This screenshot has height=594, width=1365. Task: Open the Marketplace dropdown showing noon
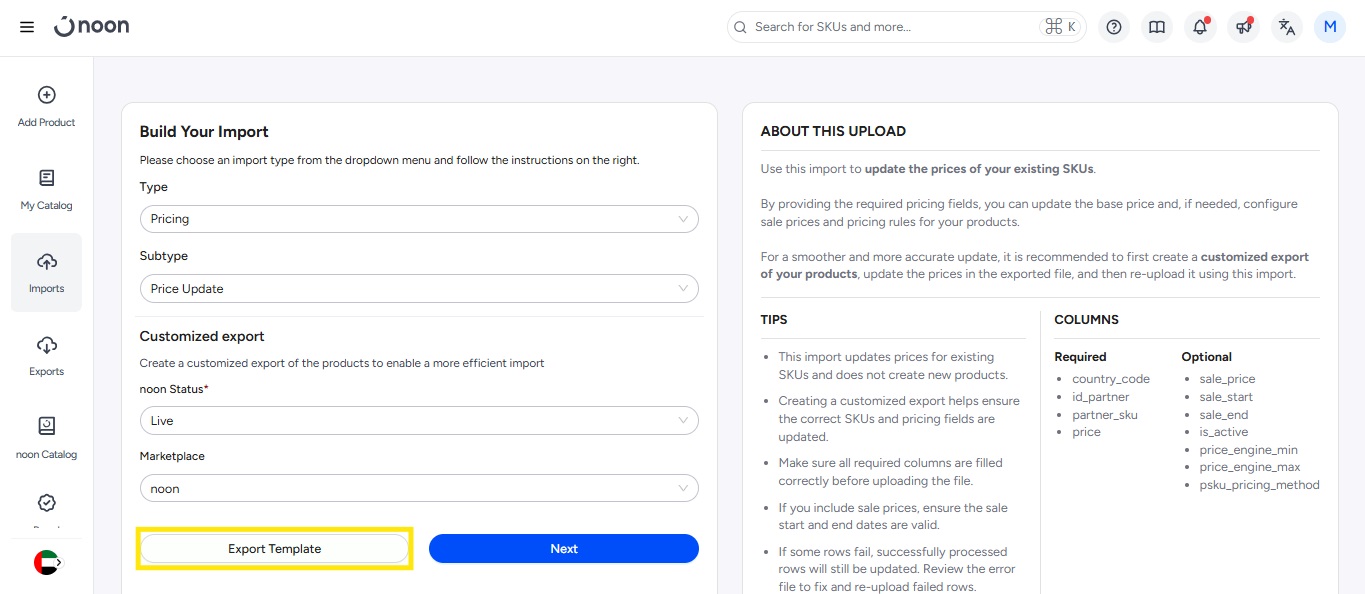[x=419, y=489]
